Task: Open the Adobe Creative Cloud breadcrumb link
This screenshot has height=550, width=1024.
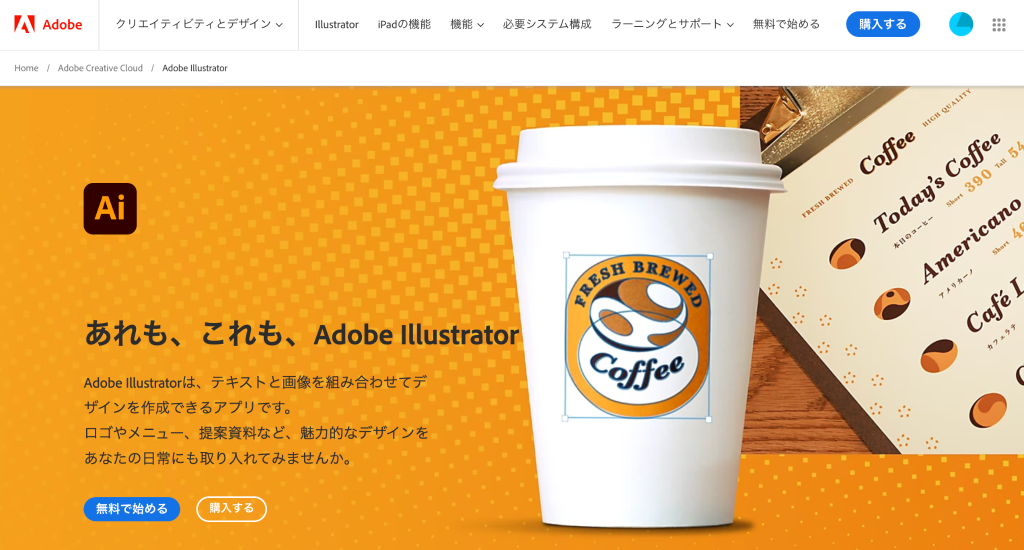Action: [x=100, y=68]
